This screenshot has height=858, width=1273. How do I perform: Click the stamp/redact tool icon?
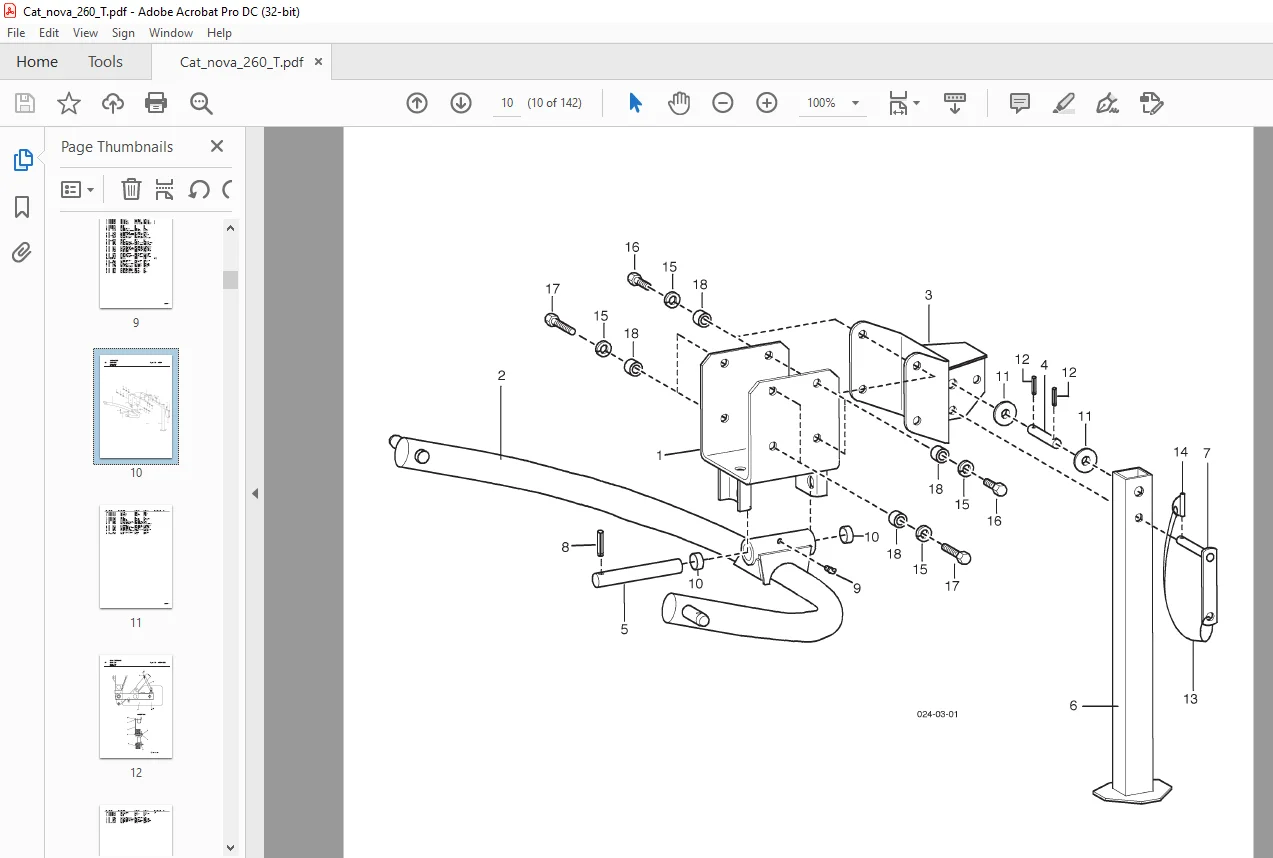click(1151, 103)
